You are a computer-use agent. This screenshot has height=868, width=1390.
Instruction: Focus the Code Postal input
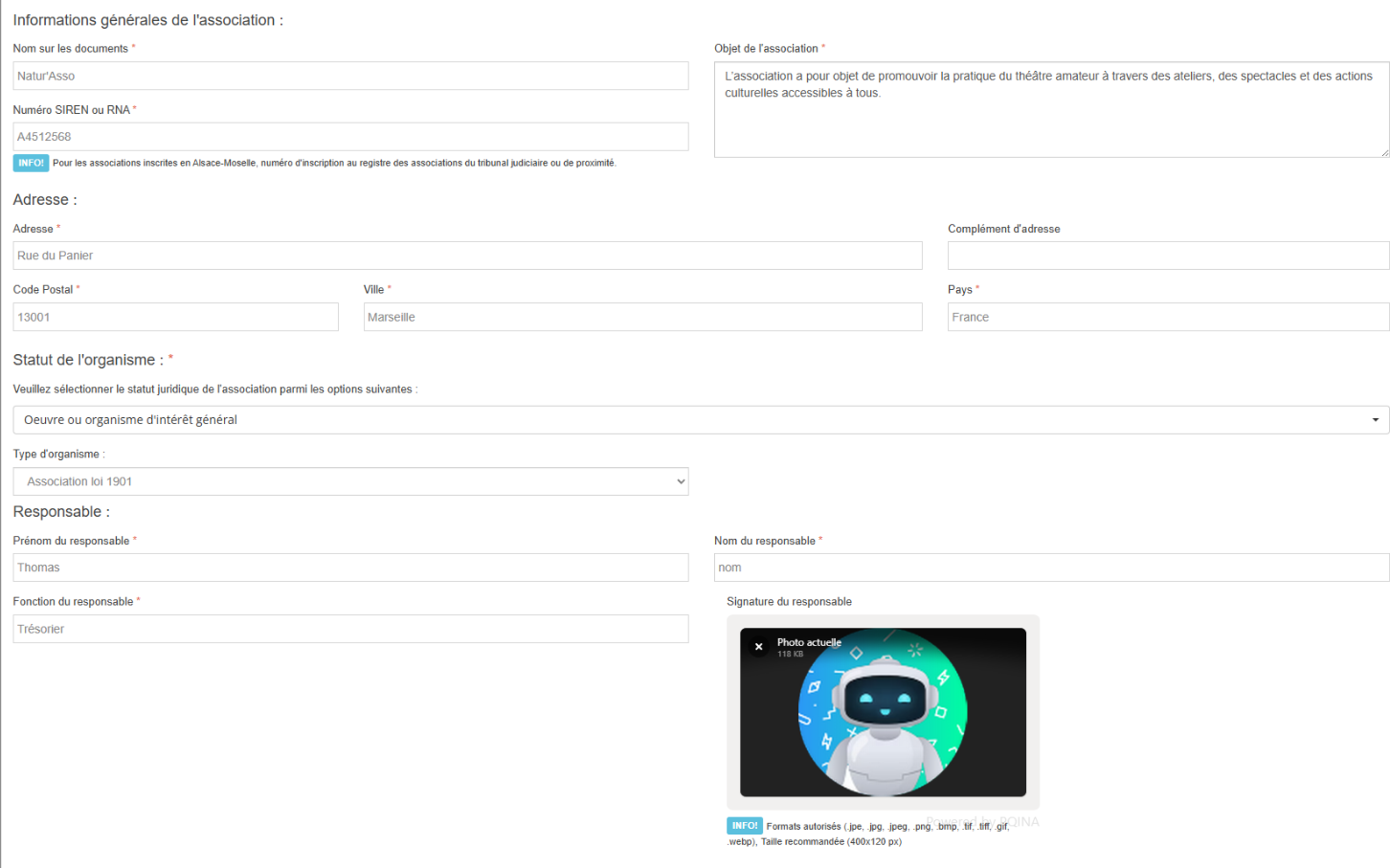coord(175,317)
